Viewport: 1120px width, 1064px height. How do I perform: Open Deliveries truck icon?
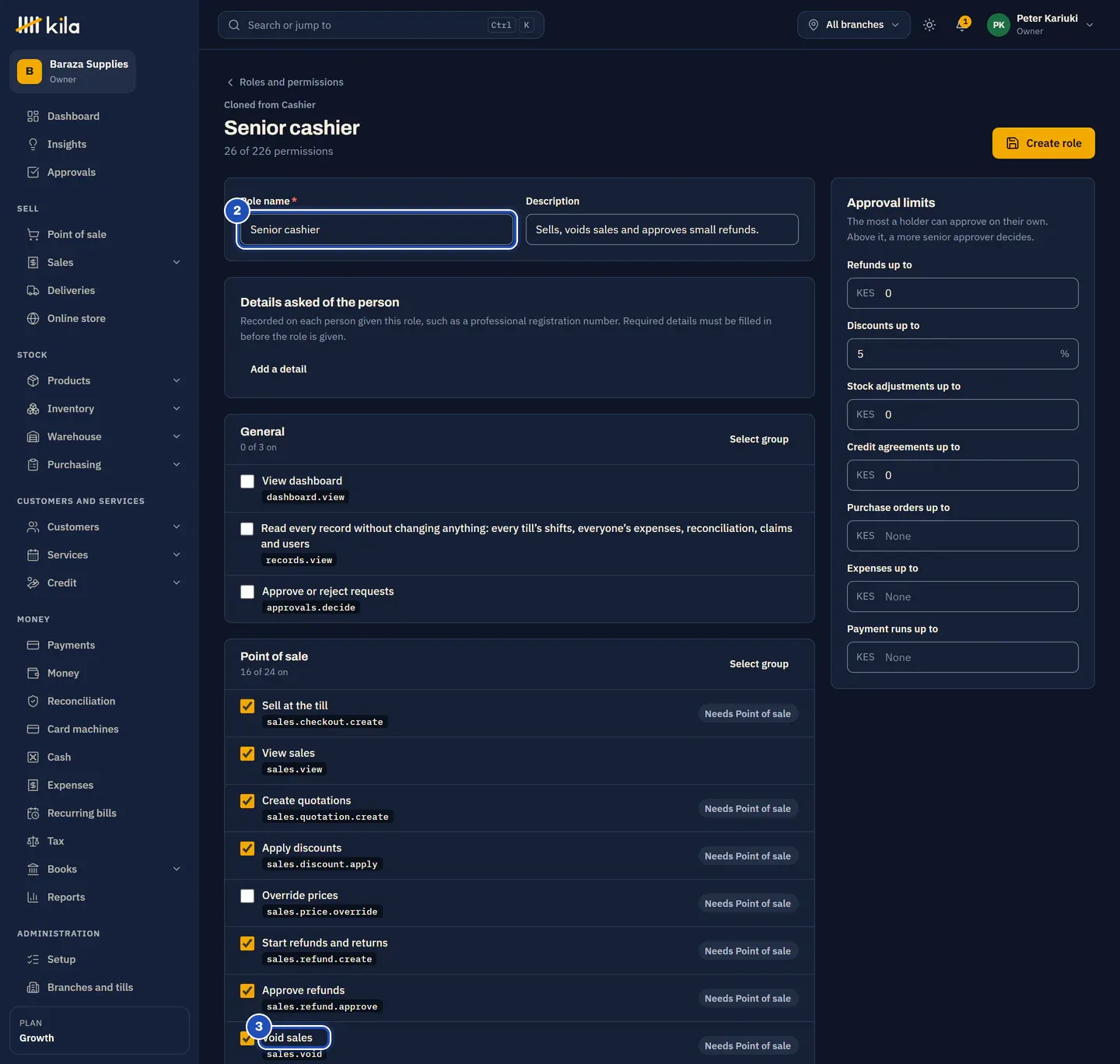coord(33,291)
